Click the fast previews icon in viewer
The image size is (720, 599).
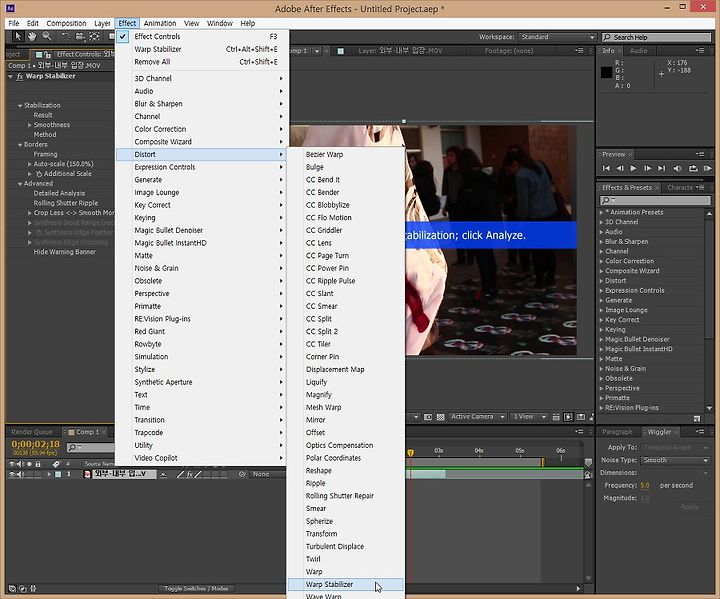[x=568, y=417]
